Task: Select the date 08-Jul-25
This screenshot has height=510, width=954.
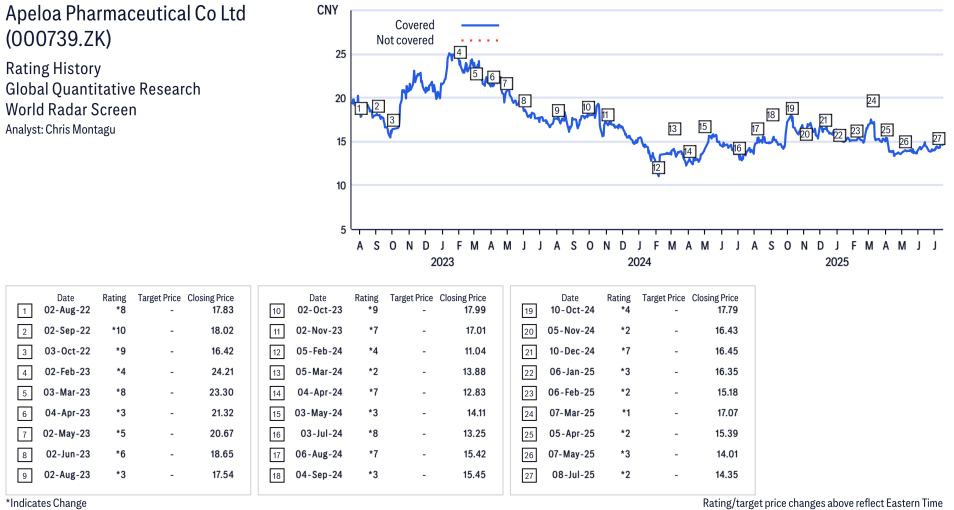Action: pyautogui.click(x=573, y=475)
